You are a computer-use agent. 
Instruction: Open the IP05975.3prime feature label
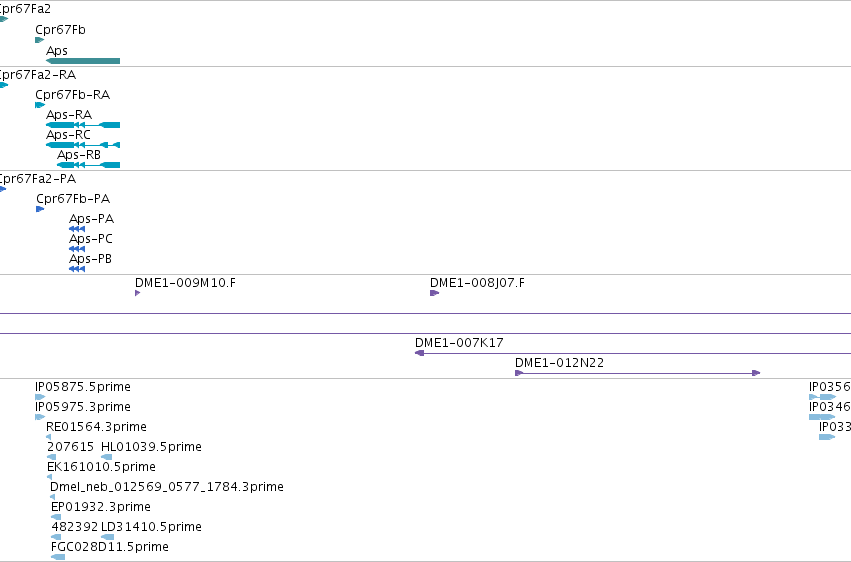(83, 407)
